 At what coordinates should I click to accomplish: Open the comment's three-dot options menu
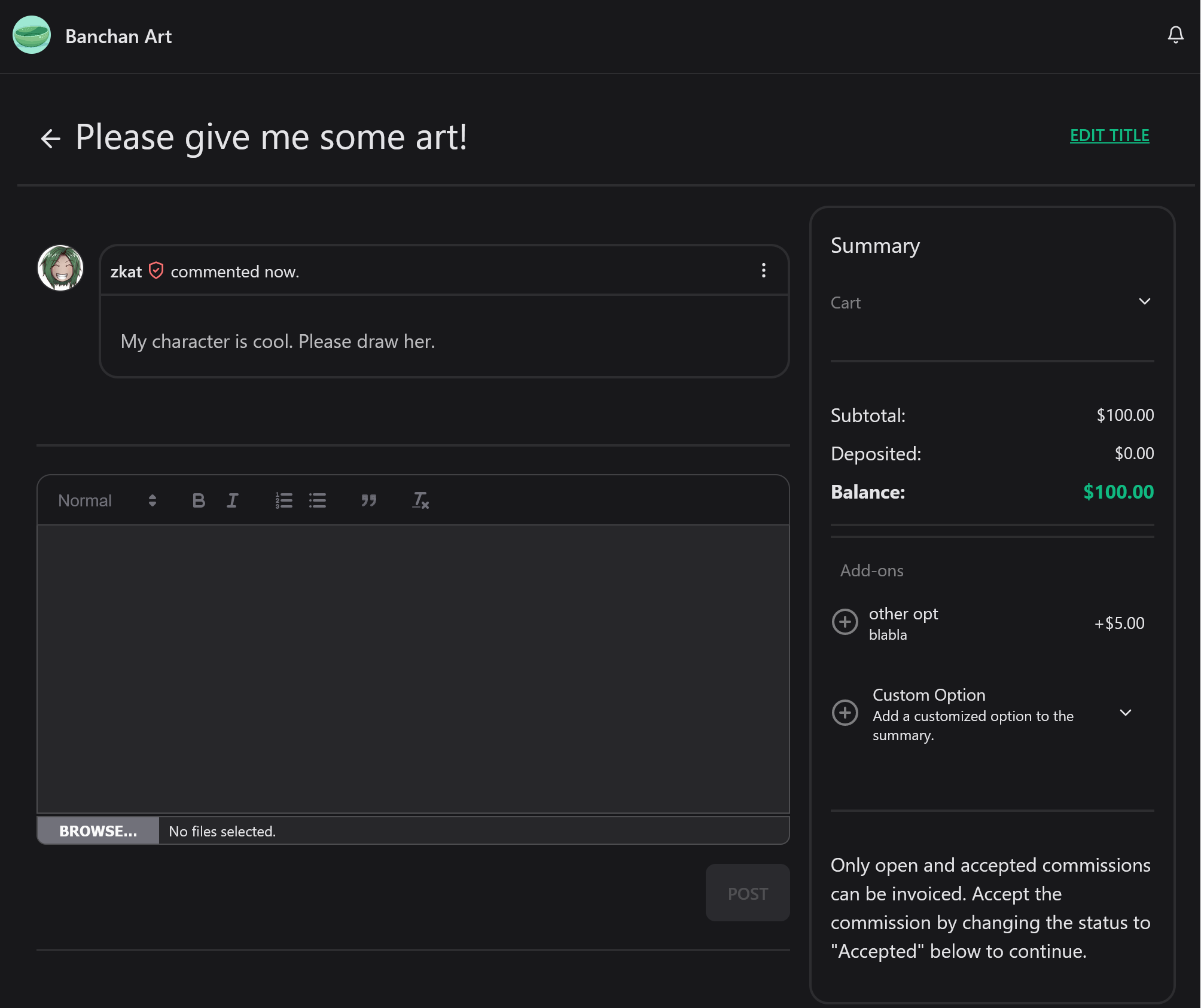tap(763, 271)
